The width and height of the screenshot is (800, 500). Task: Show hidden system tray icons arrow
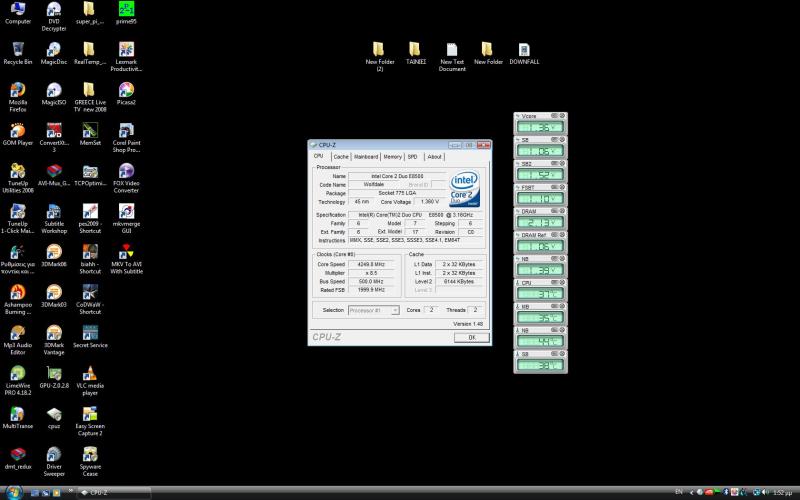[x=691, y=493]
